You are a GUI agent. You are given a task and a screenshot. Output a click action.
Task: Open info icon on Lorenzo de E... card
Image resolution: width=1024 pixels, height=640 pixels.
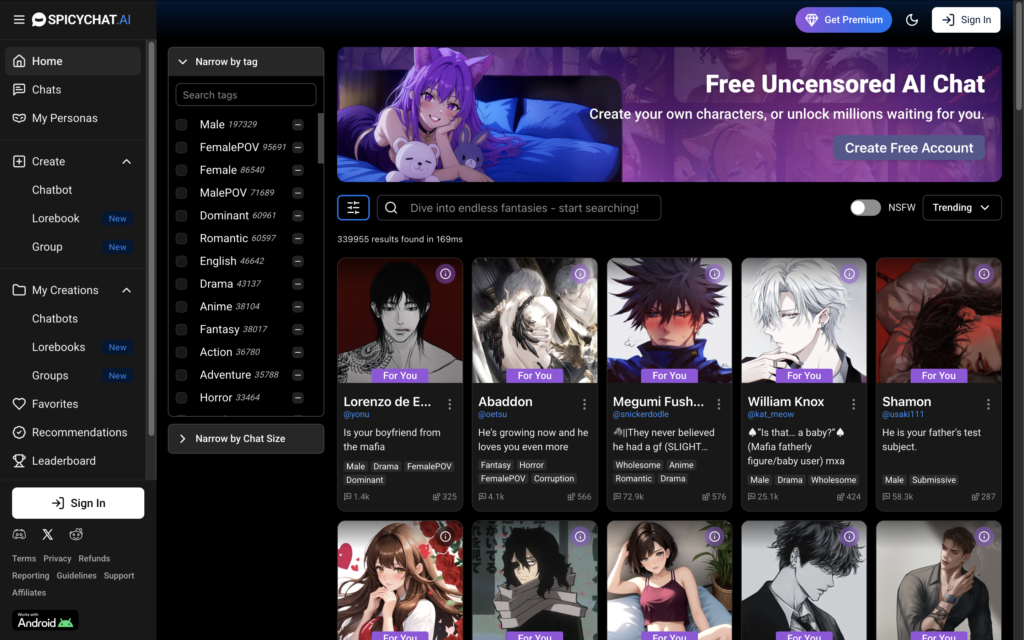[445, 274]
